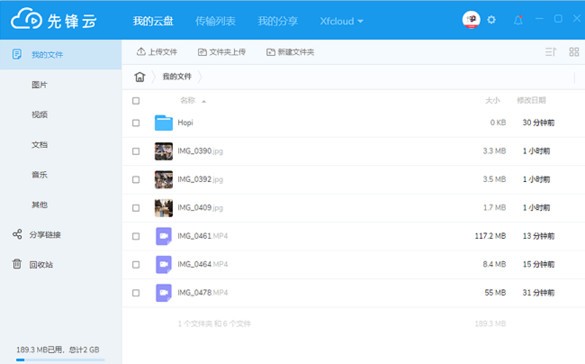Switch to the list sort view icon
Viewport: 585px width, 364px height.
(551, 52)
